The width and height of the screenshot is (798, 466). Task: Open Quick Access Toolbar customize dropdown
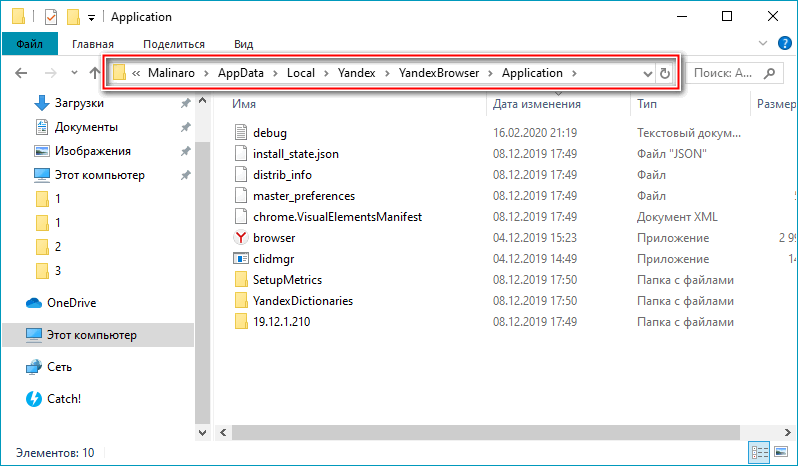click(x=92, y=17)
